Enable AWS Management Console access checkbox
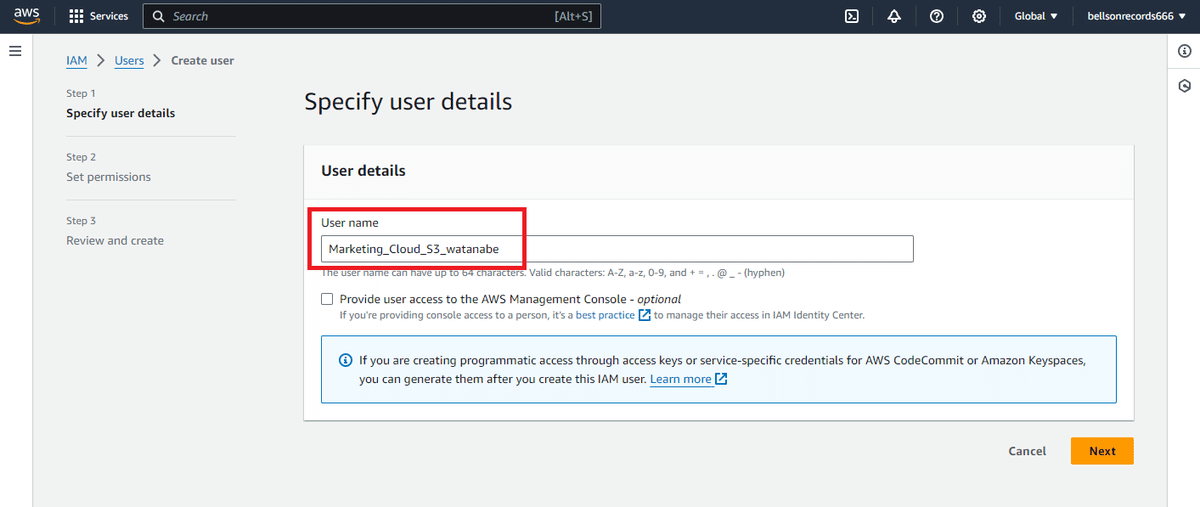Image resolution: width=1200 pixels, height=507 pixels. click(x=327, y=298)
